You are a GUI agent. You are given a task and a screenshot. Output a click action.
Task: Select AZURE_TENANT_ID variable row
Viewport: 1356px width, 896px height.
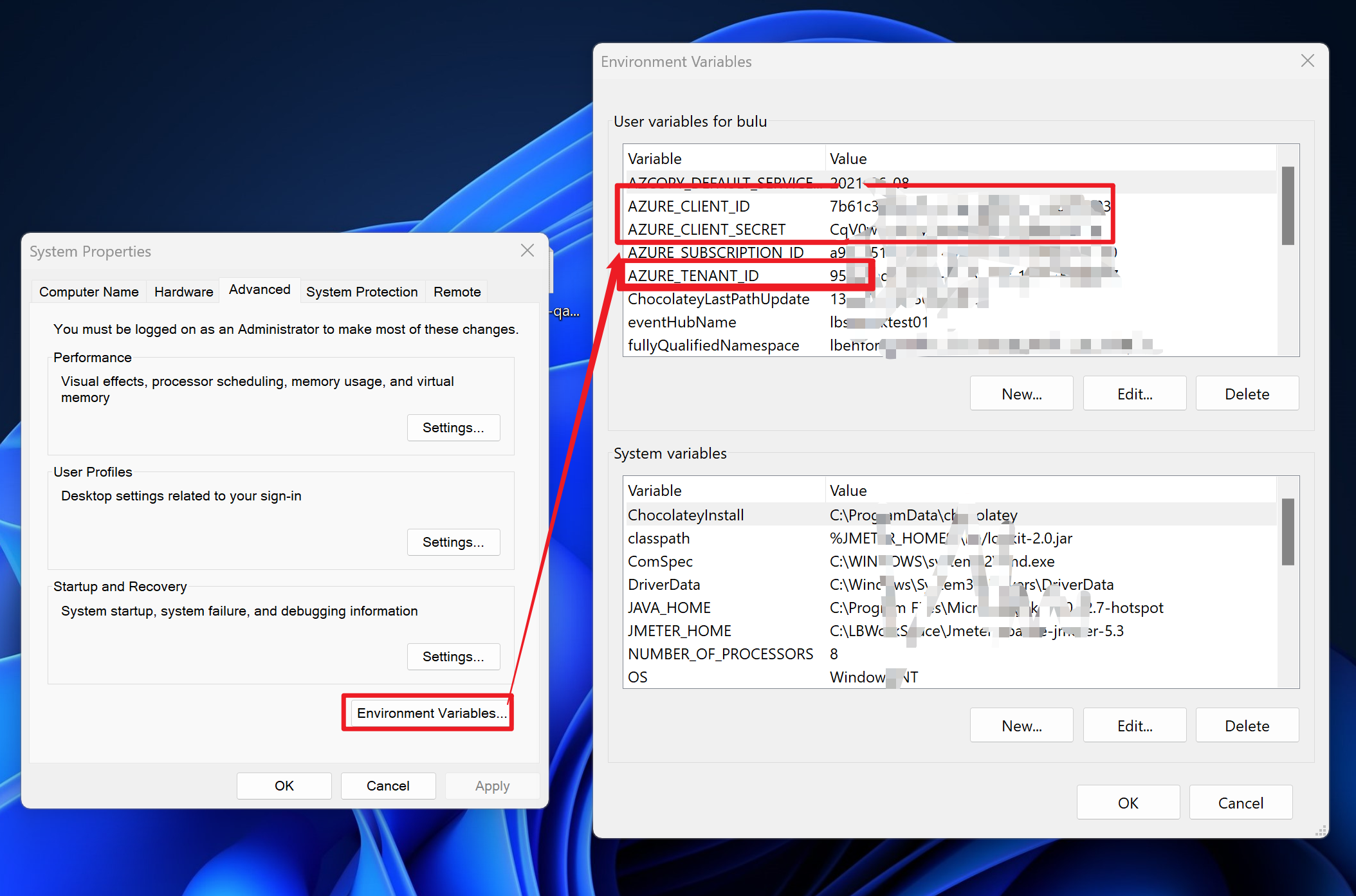click(x=693, y=276)
